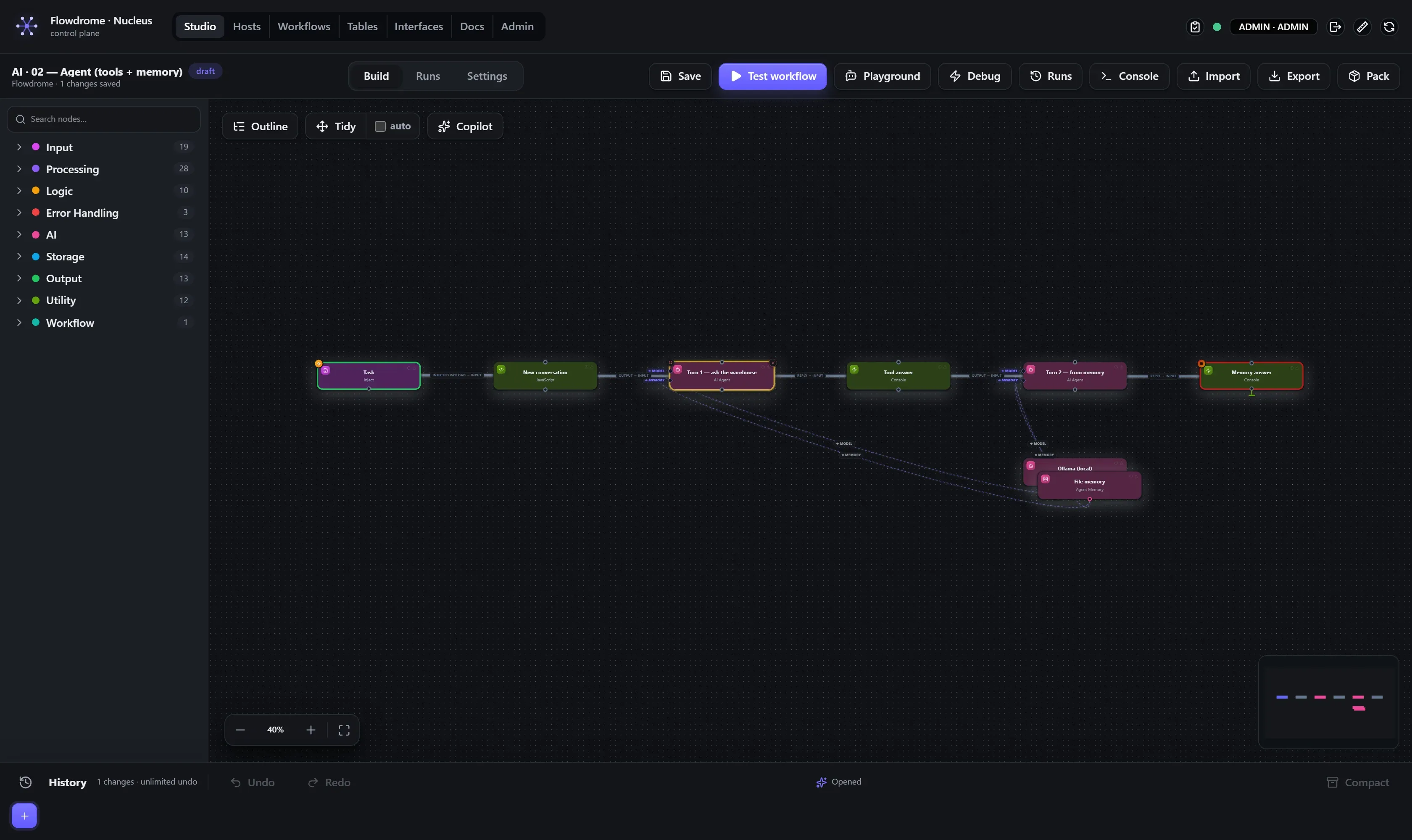Click the 40% zoom level readout
Viewport: 1412px width, 840px height.
coord(275,730)
